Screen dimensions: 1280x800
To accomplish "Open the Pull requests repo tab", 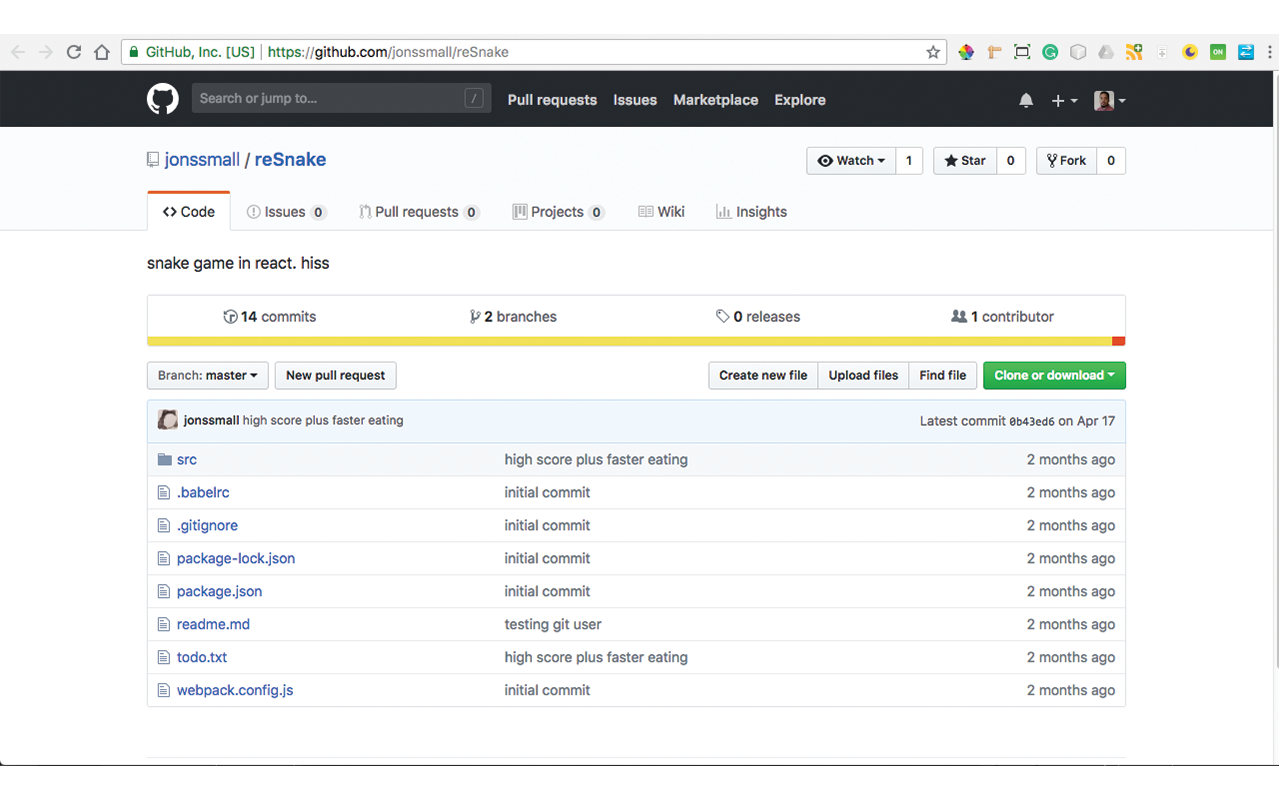I will 419,212.
